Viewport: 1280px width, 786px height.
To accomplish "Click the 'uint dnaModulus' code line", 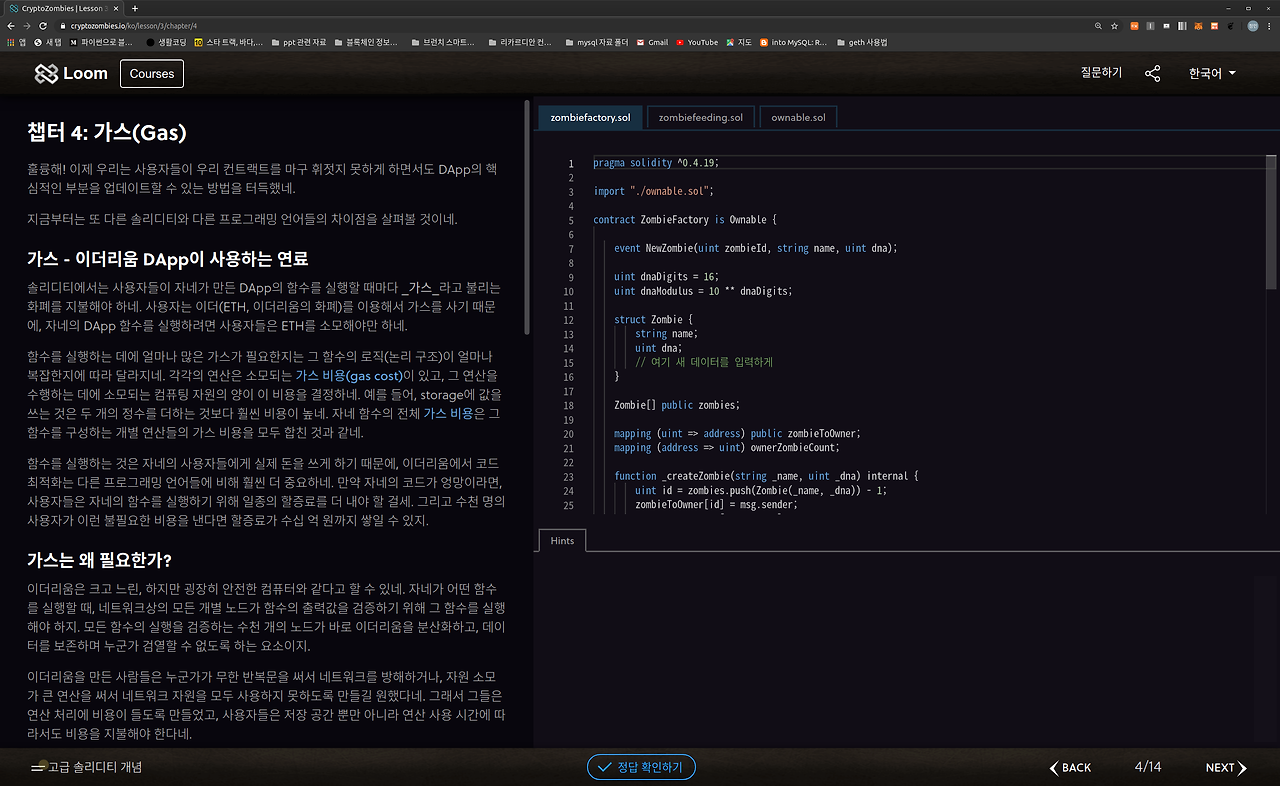I will 703,291.
